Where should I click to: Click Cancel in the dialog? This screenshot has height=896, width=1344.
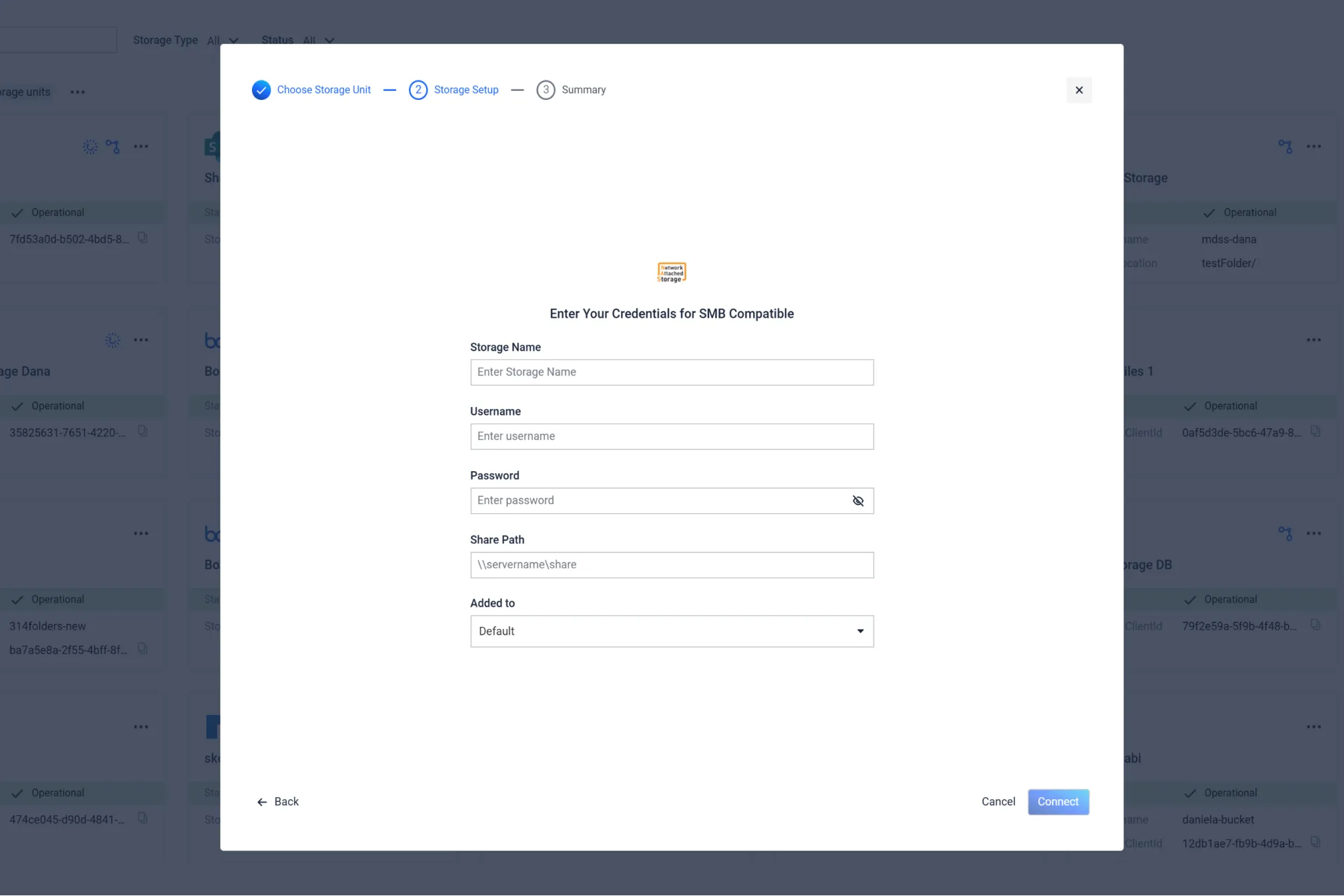pos(997,801)
